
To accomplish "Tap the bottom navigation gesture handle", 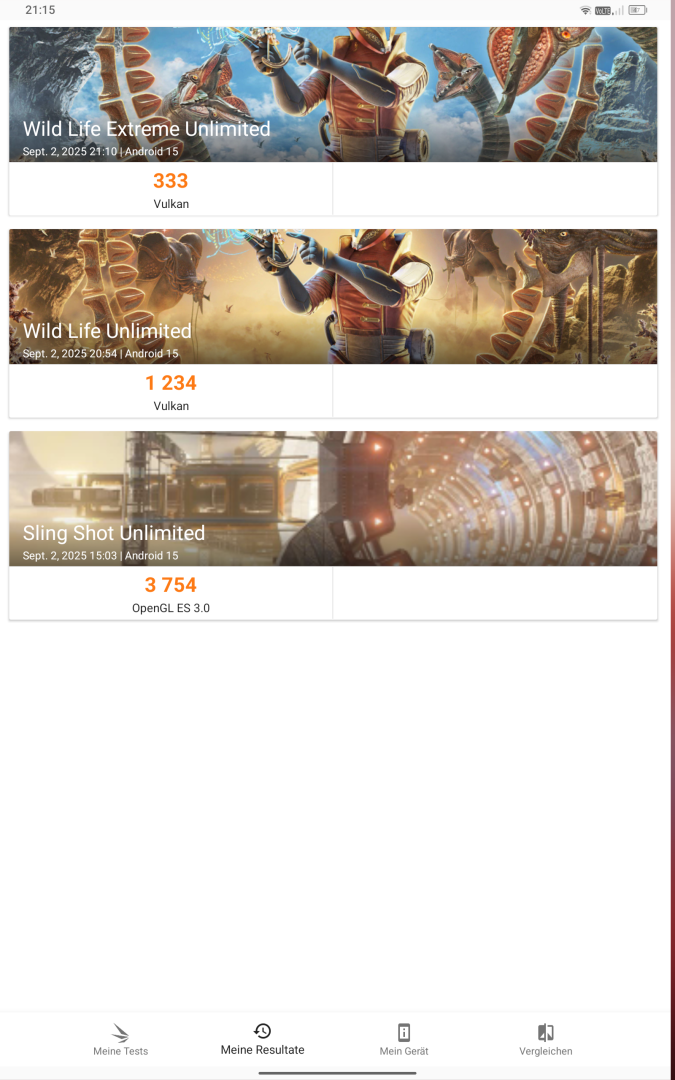I will point(338,1072).
